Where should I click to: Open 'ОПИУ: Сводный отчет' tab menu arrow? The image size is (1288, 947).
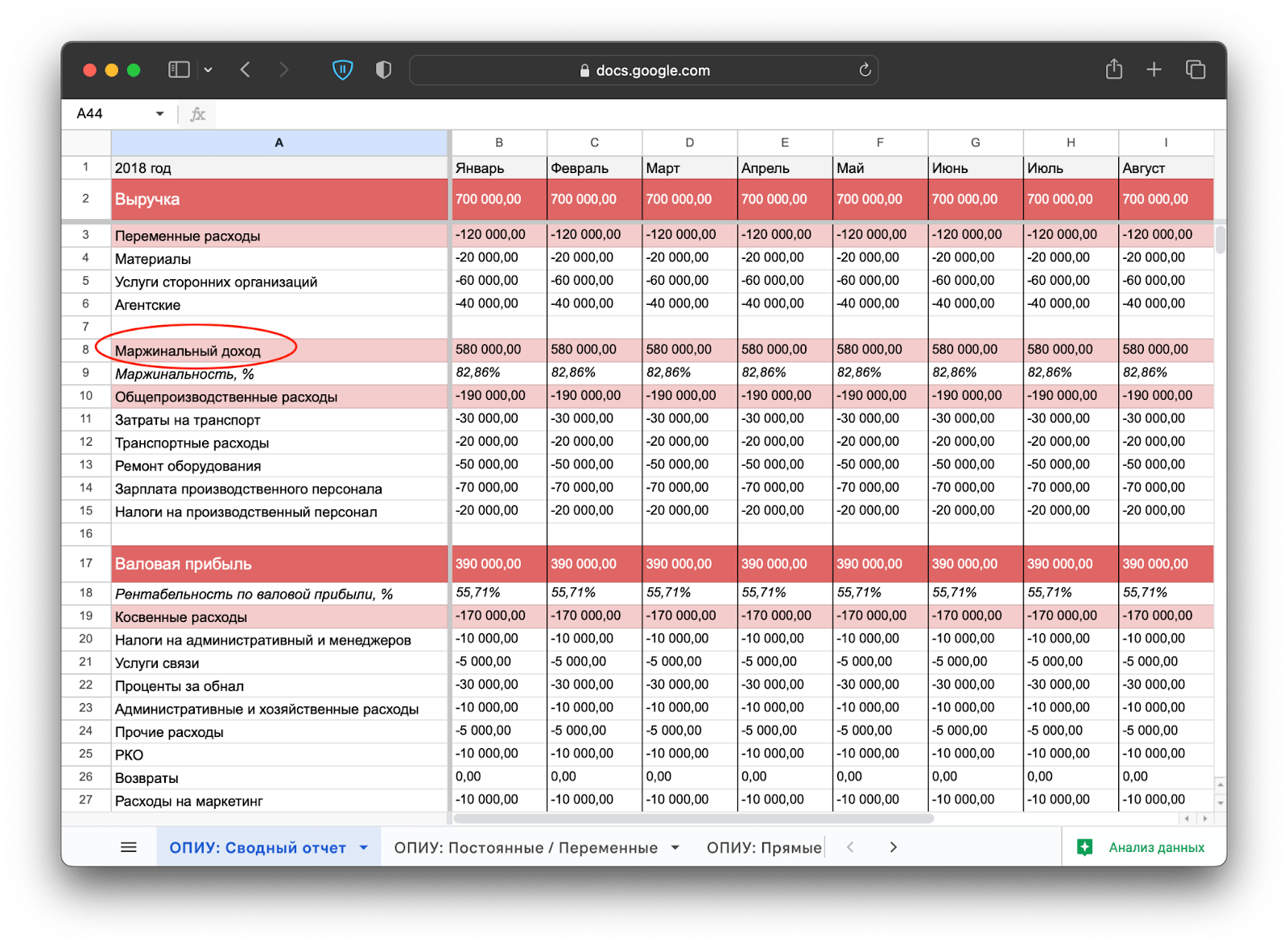364,847
